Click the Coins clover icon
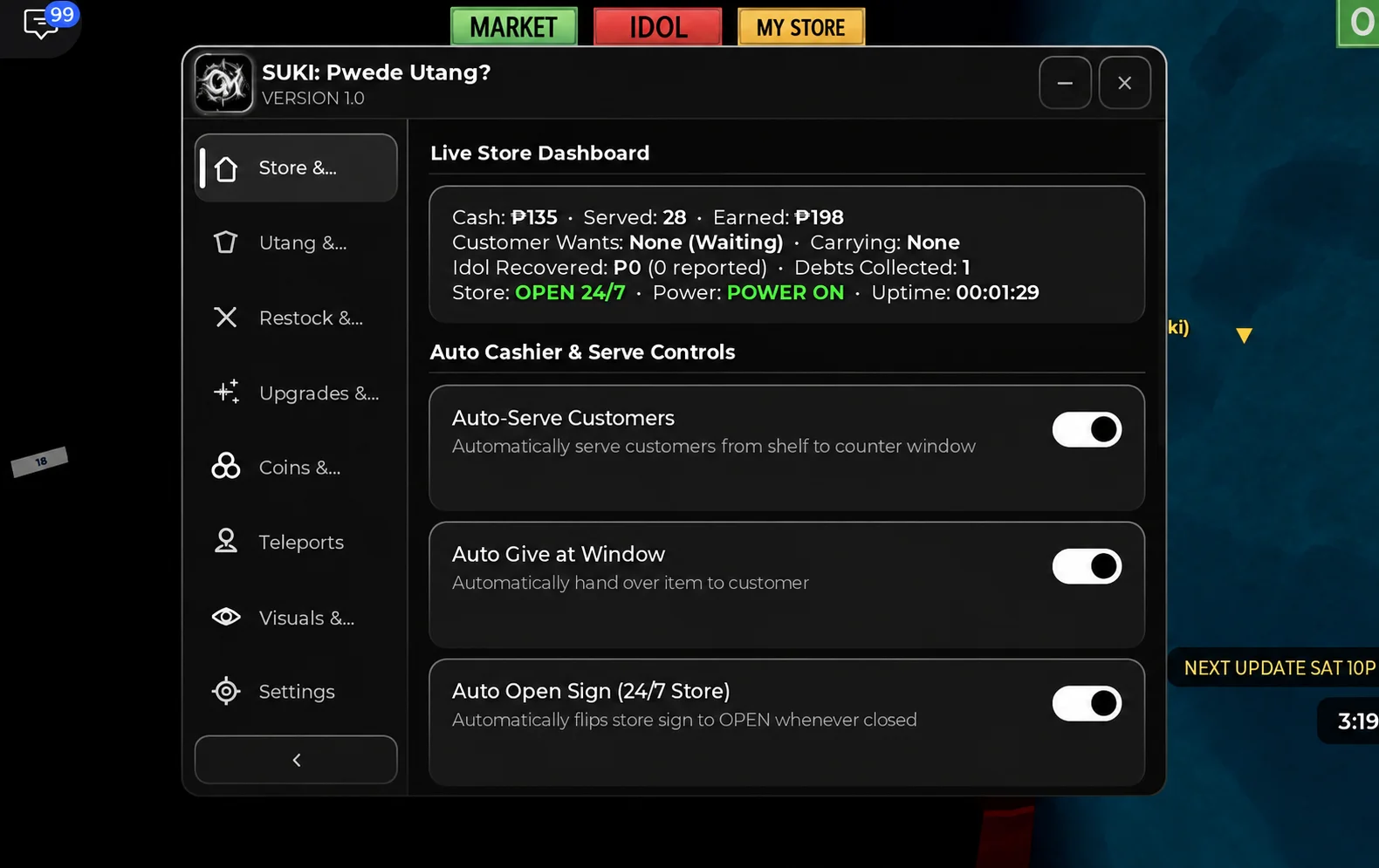This screenshot has height=868, width=1379. (226, 467)
